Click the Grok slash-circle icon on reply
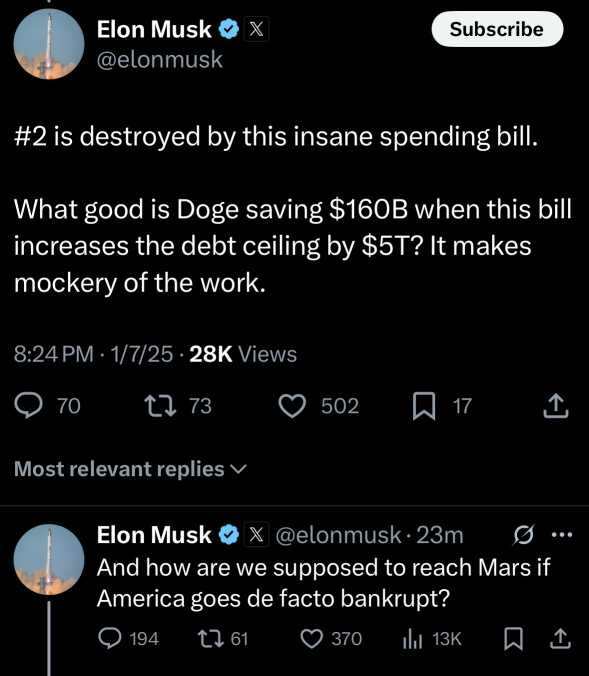Screen dimensions: 589x676 pyautogui.click(x=524, y=535)
